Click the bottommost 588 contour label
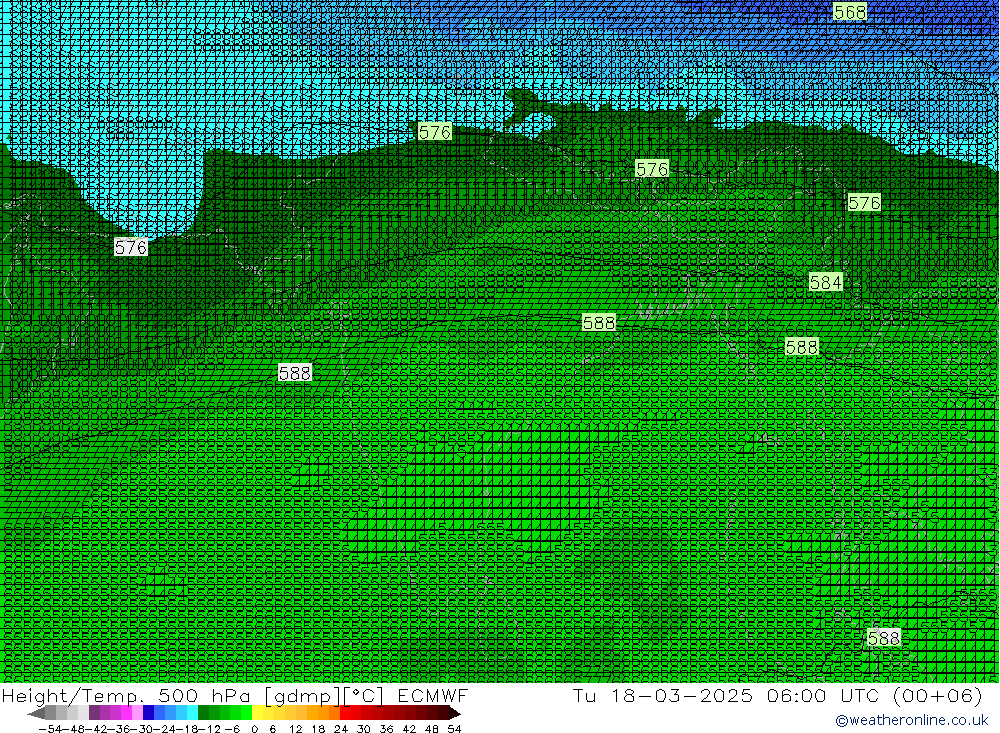 (884, 638)
